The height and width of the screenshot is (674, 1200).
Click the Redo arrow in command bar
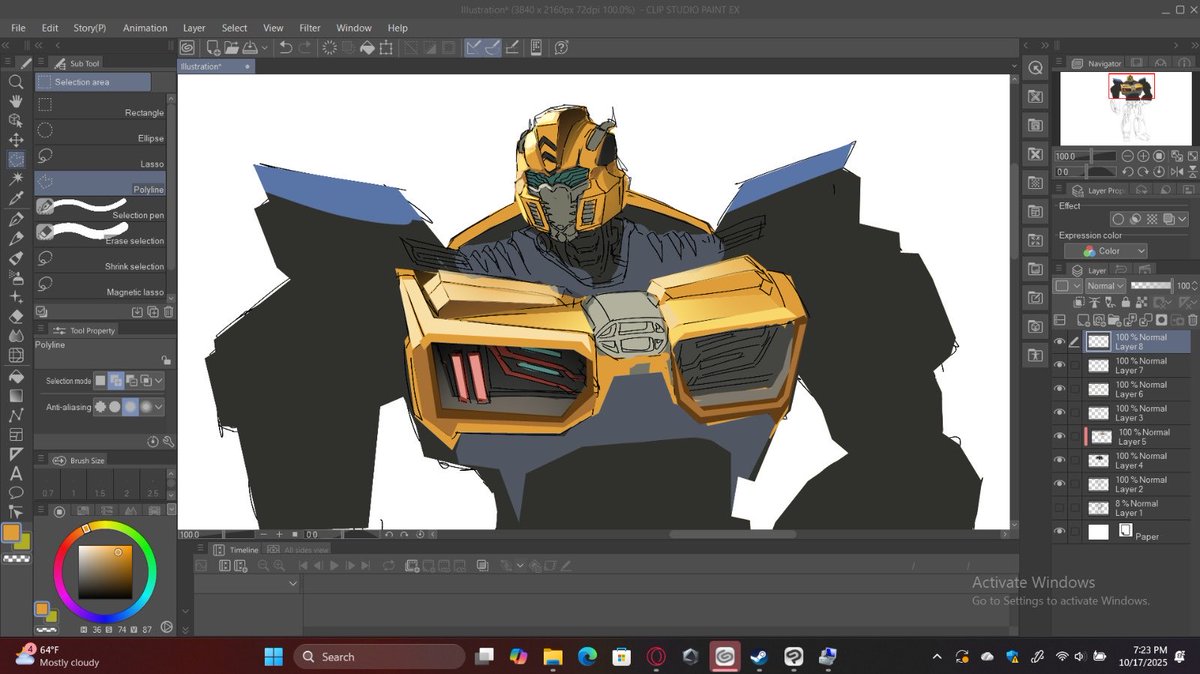[304, 47]
